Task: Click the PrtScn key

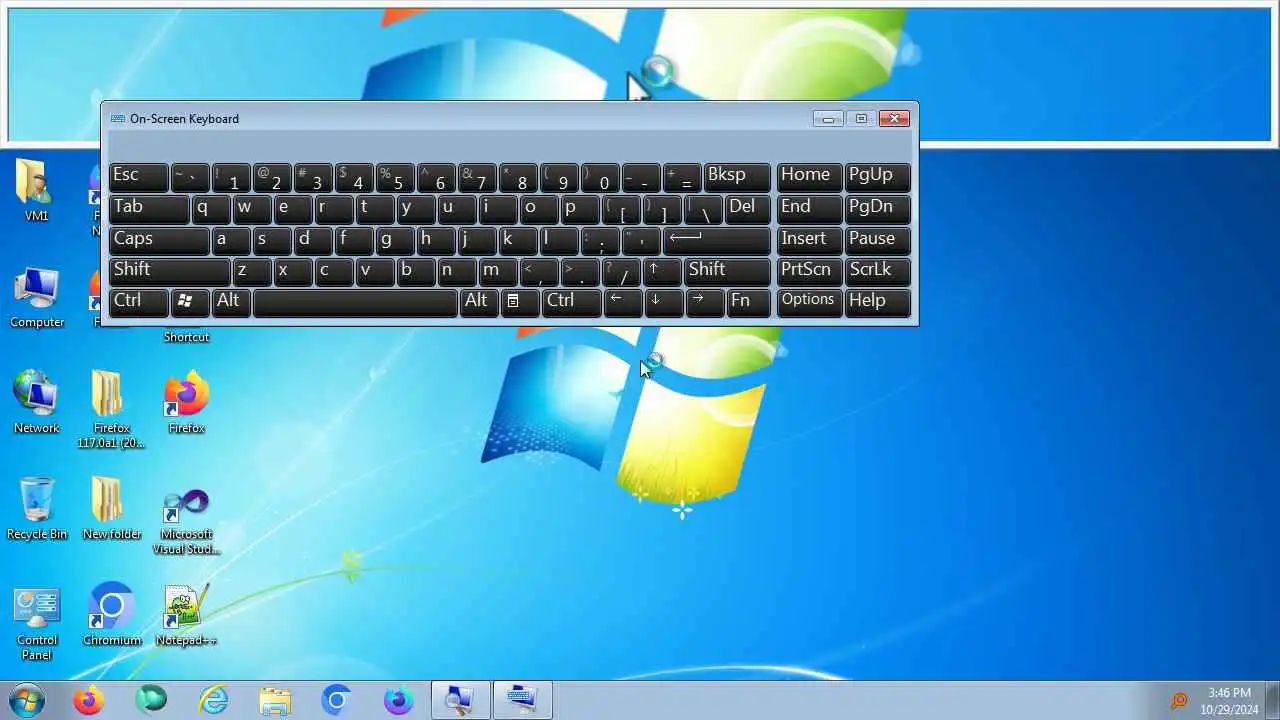Action: pos(810,271)
